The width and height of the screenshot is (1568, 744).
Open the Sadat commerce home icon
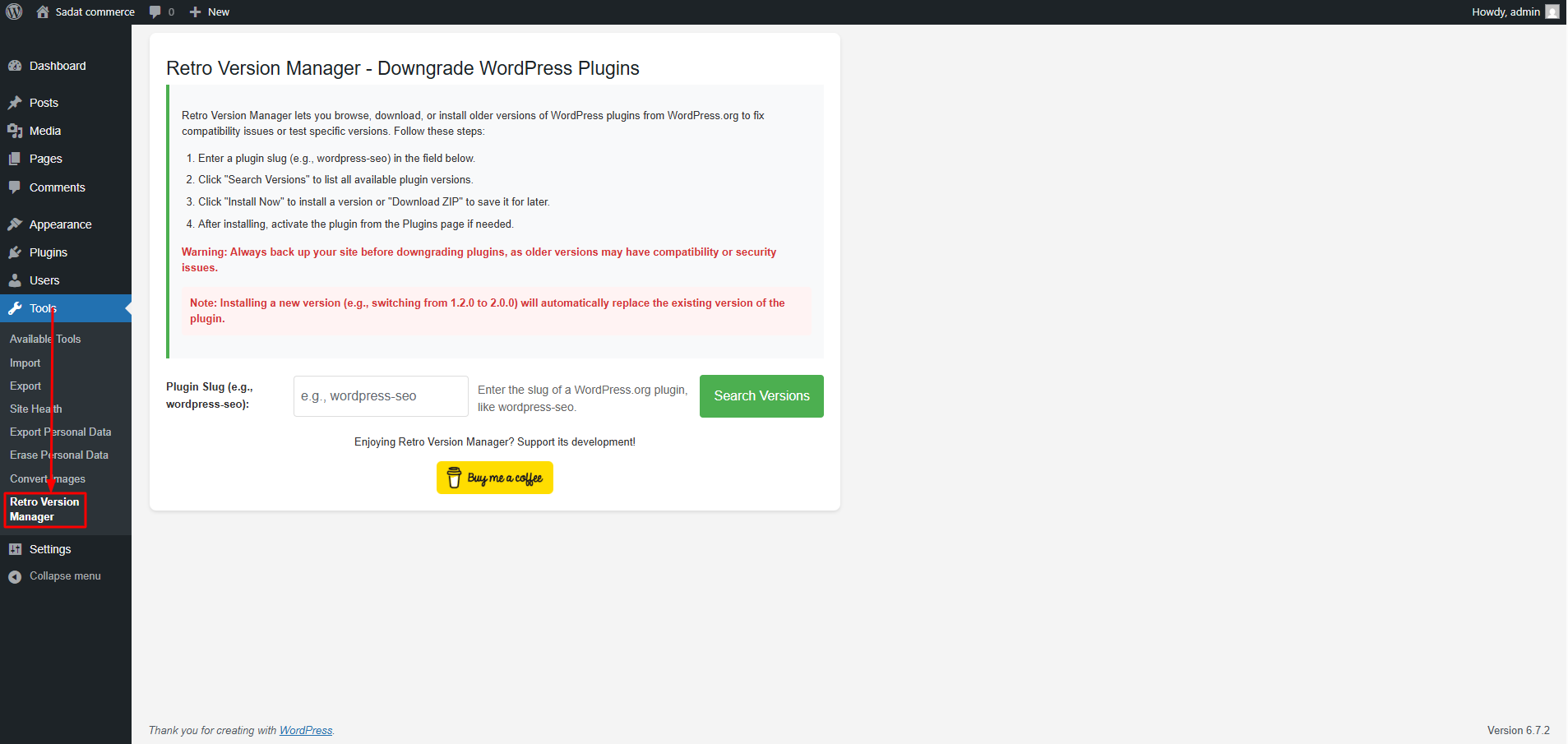point(43,12)
